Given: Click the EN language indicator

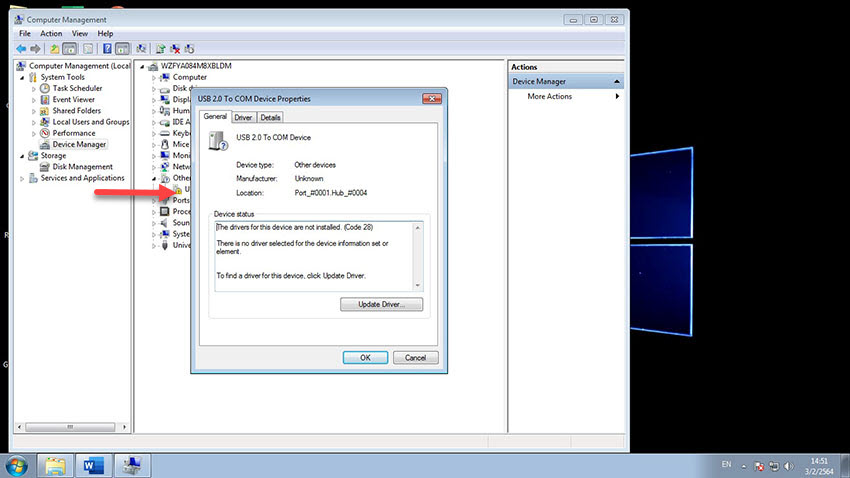Looking at the screenshot, I should [x=726, y=464].
